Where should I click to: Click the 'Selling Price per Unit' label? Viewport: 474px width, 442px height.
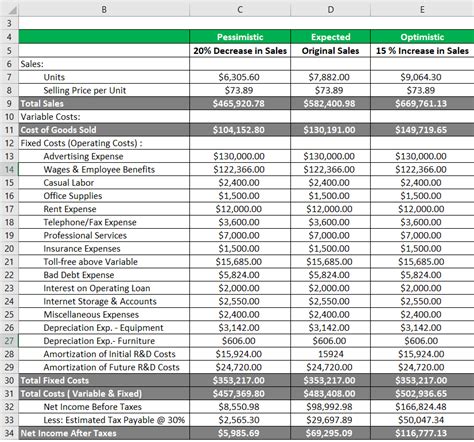85,90
